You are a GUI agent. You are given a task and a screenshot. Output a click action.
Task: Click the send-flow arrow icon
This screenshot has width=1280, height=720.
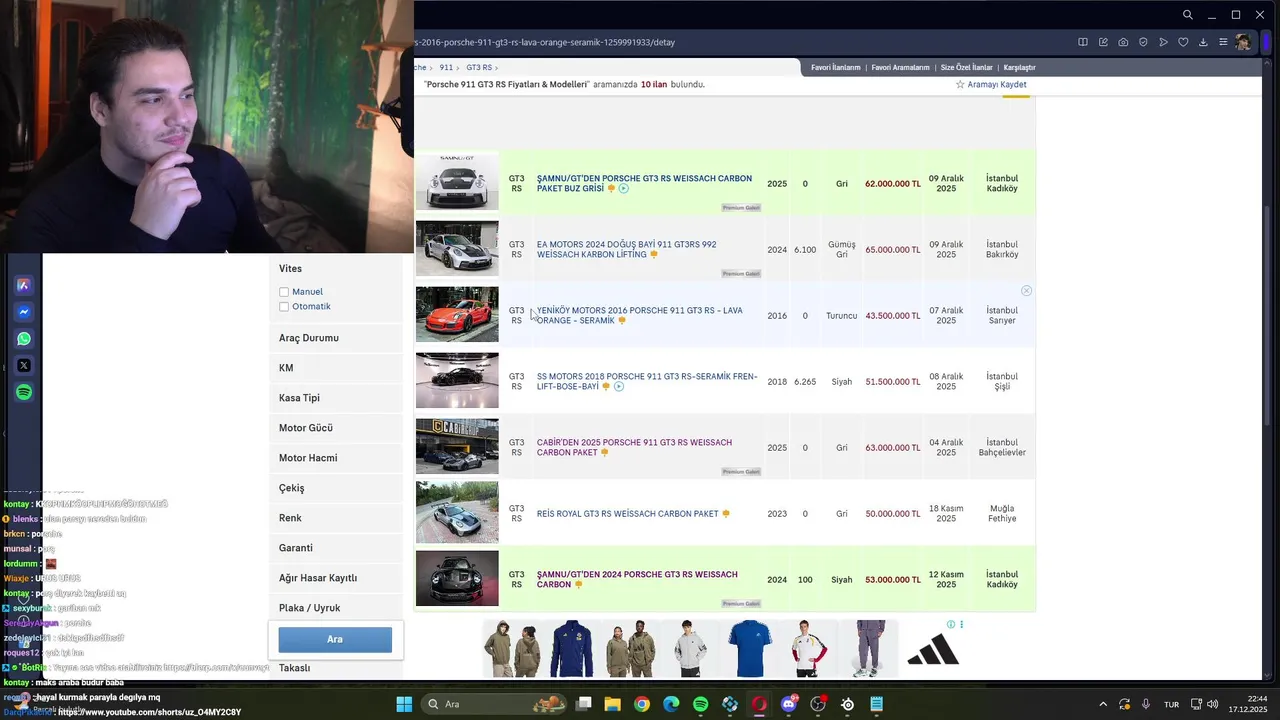pos(1163,42)
